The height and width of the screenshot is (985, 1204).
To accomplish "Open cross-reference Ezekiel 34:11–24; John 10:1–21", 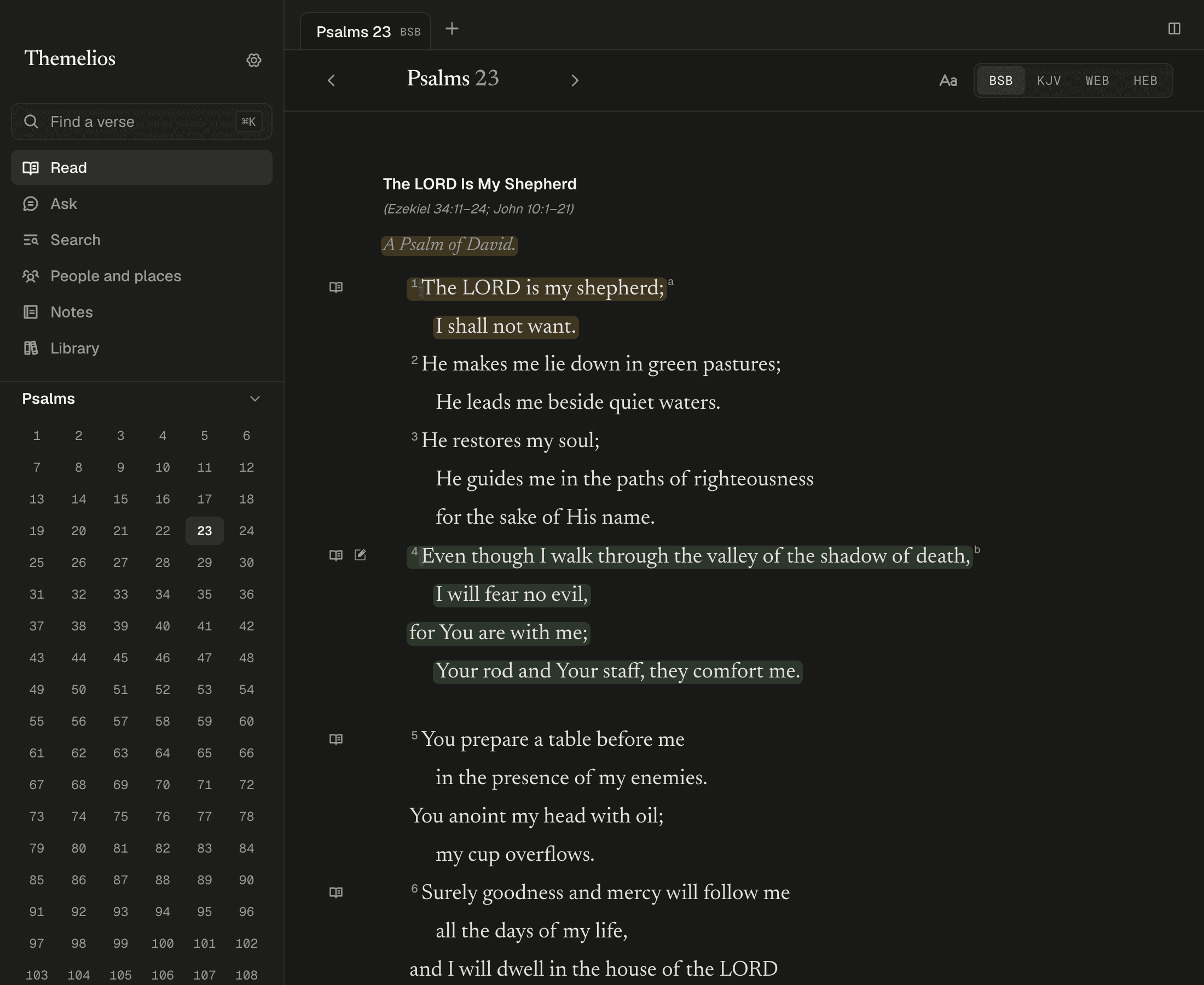I will coord(478,209).
